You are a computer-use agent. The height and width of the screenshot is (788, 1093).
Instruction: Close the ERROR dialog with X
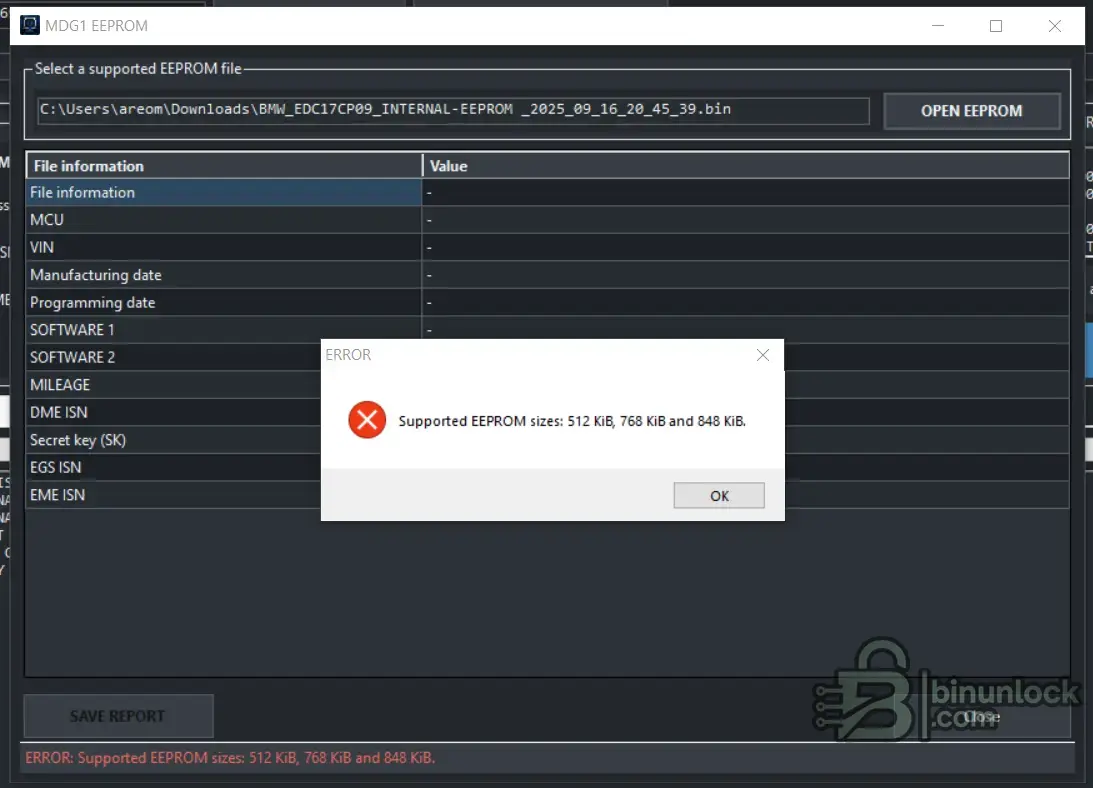(x=763, y=355)
